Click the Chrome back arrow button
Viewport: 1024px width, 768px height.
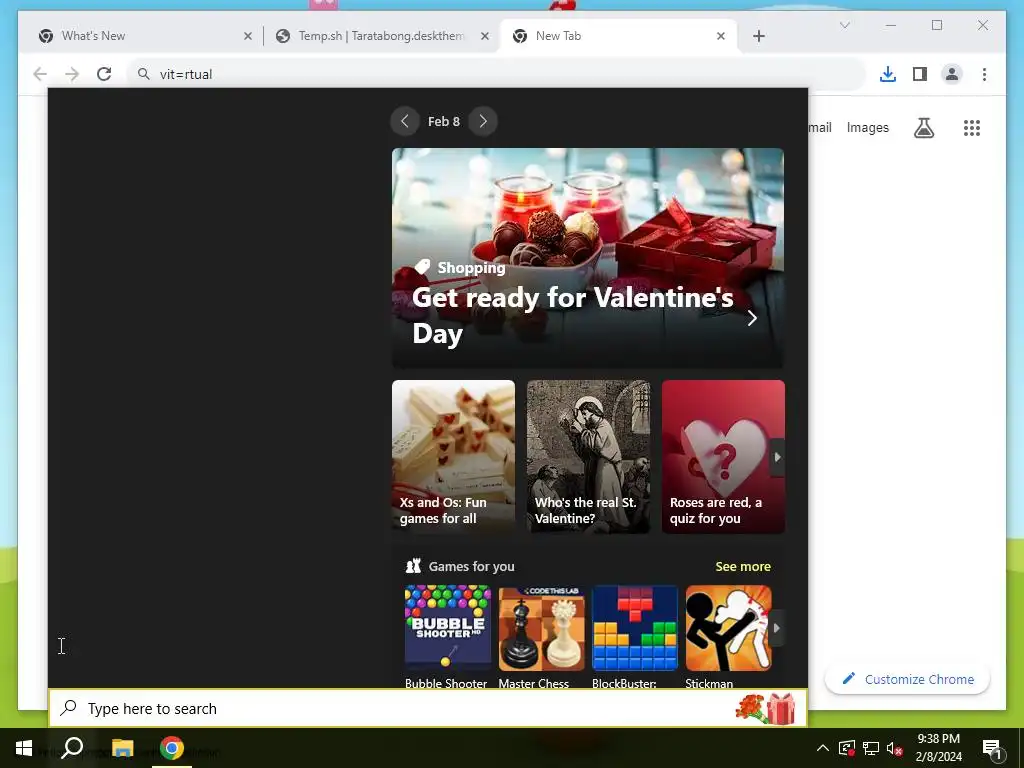(40, 74)
